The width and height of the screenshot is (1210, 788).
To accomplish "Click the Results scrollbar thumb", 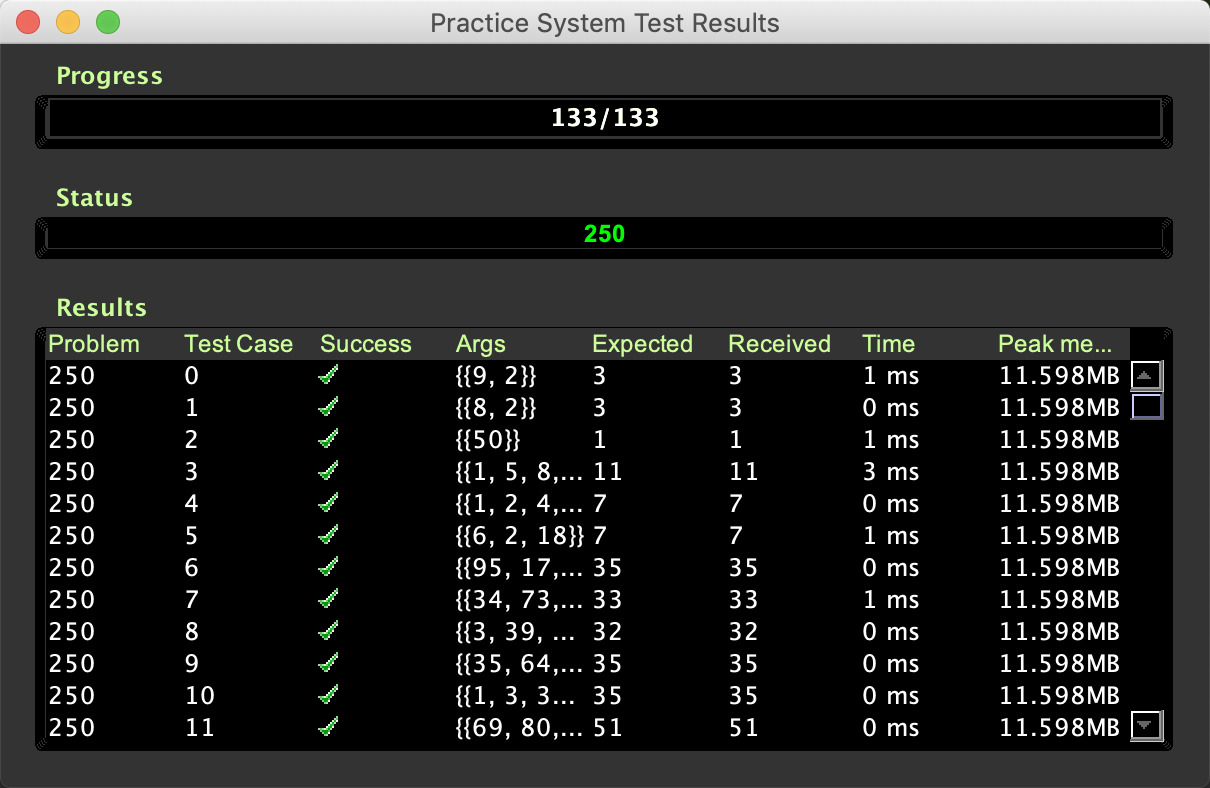I will click(1146, 406).
